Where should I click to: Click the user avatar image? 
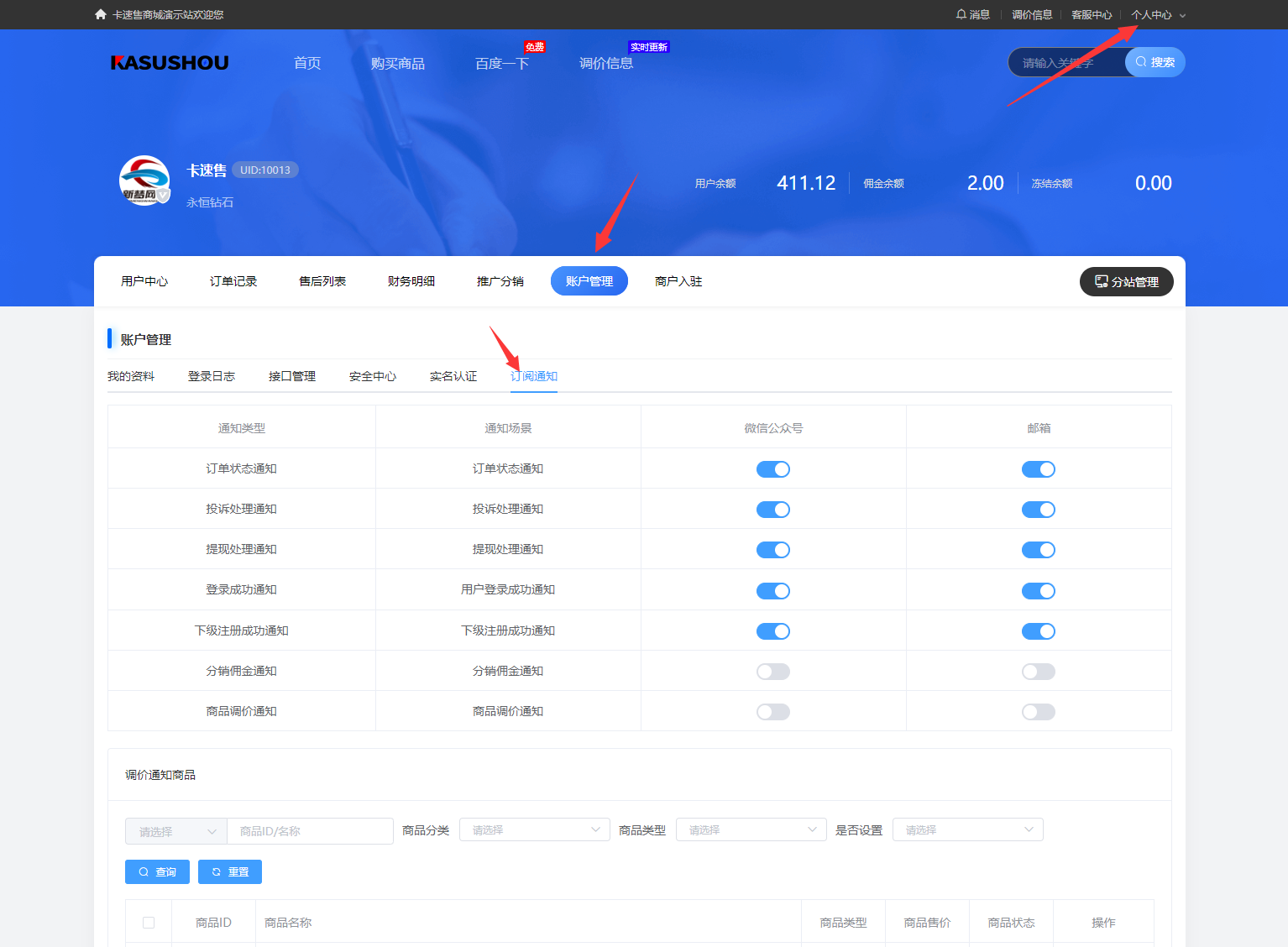[x=144, y=181]
